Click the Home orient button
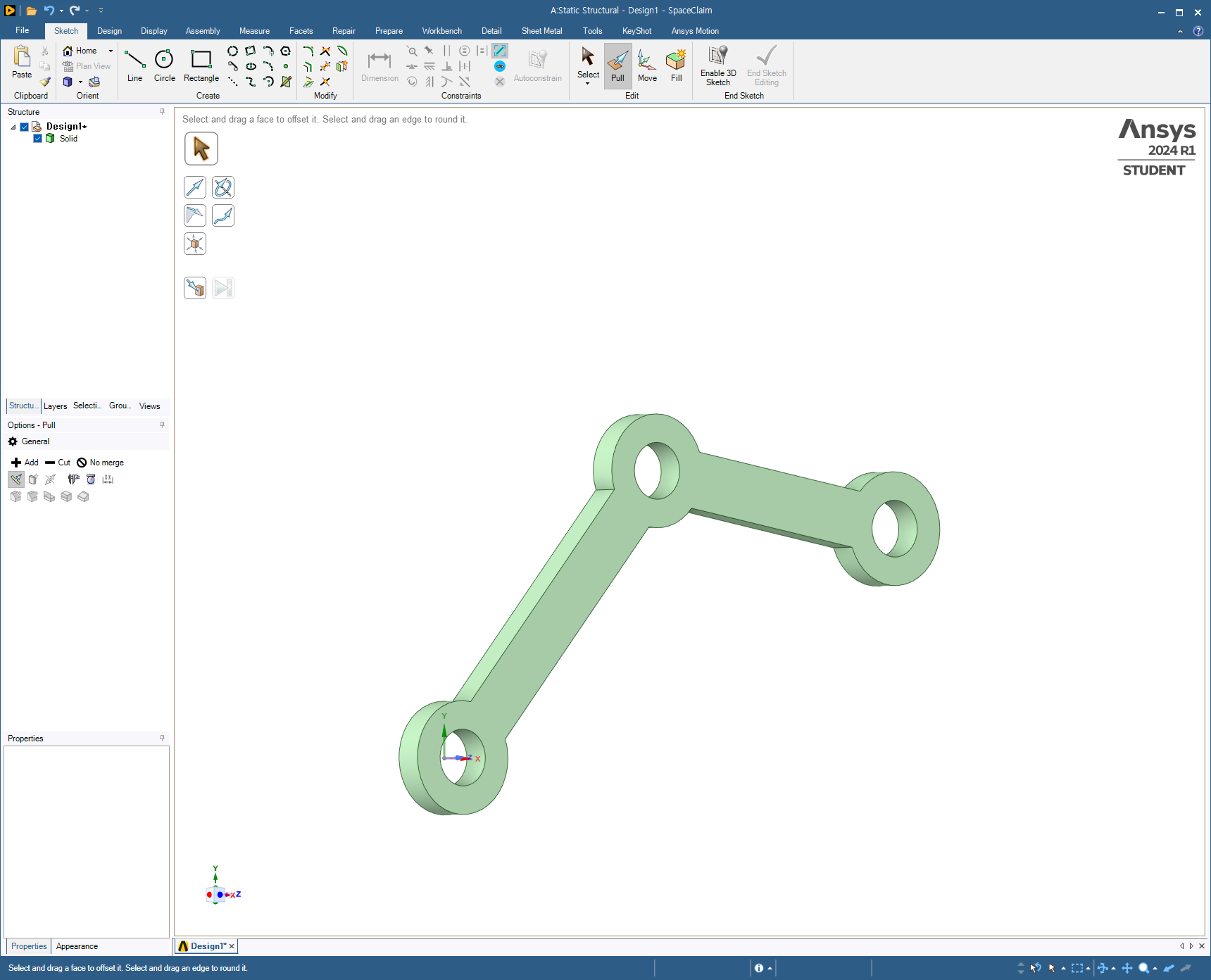1211x980 pixels. [80, 51]
